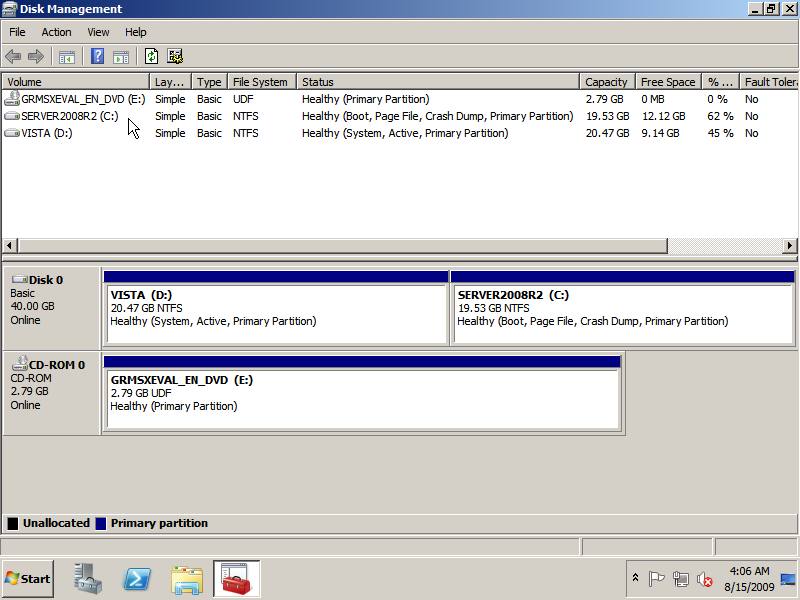
Task: Select the VISTA (D:) volume drive icon
Action: (x=12, y=133)
